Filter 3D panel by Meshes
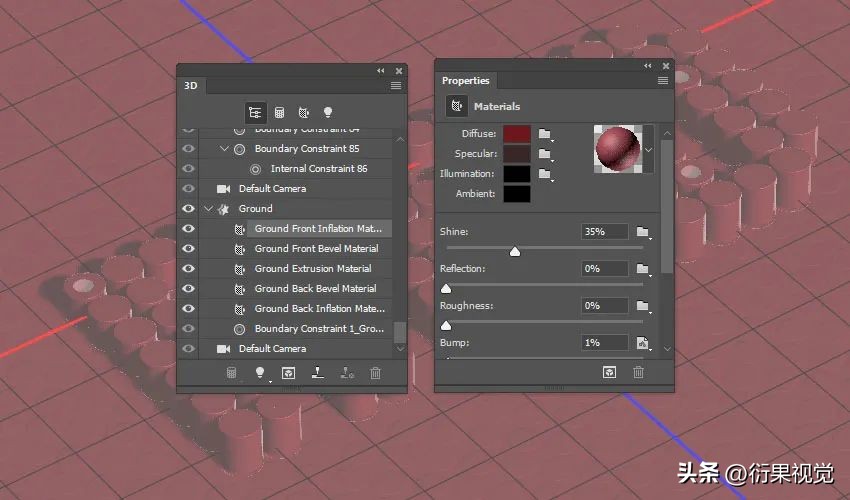Screen dimensions: 850x500 coord(279,112)
